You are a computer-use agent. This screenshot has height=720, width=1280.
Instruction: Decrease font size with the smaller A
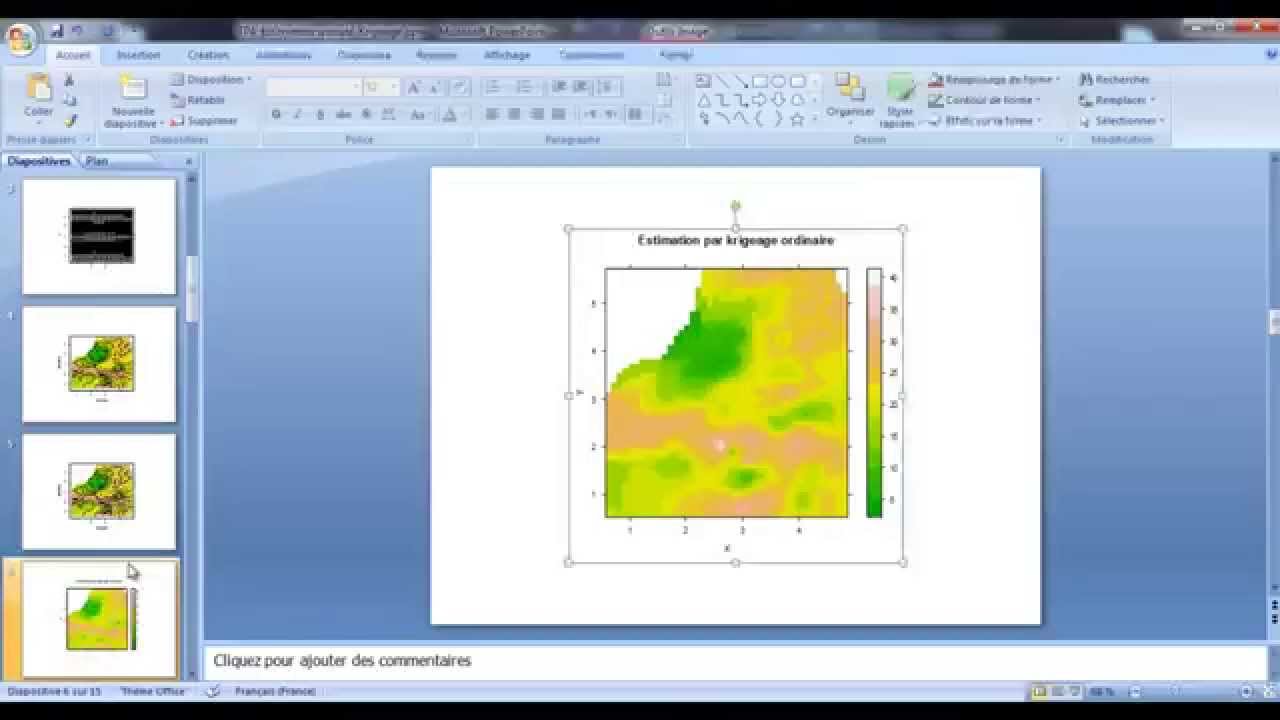click(436, 88)
